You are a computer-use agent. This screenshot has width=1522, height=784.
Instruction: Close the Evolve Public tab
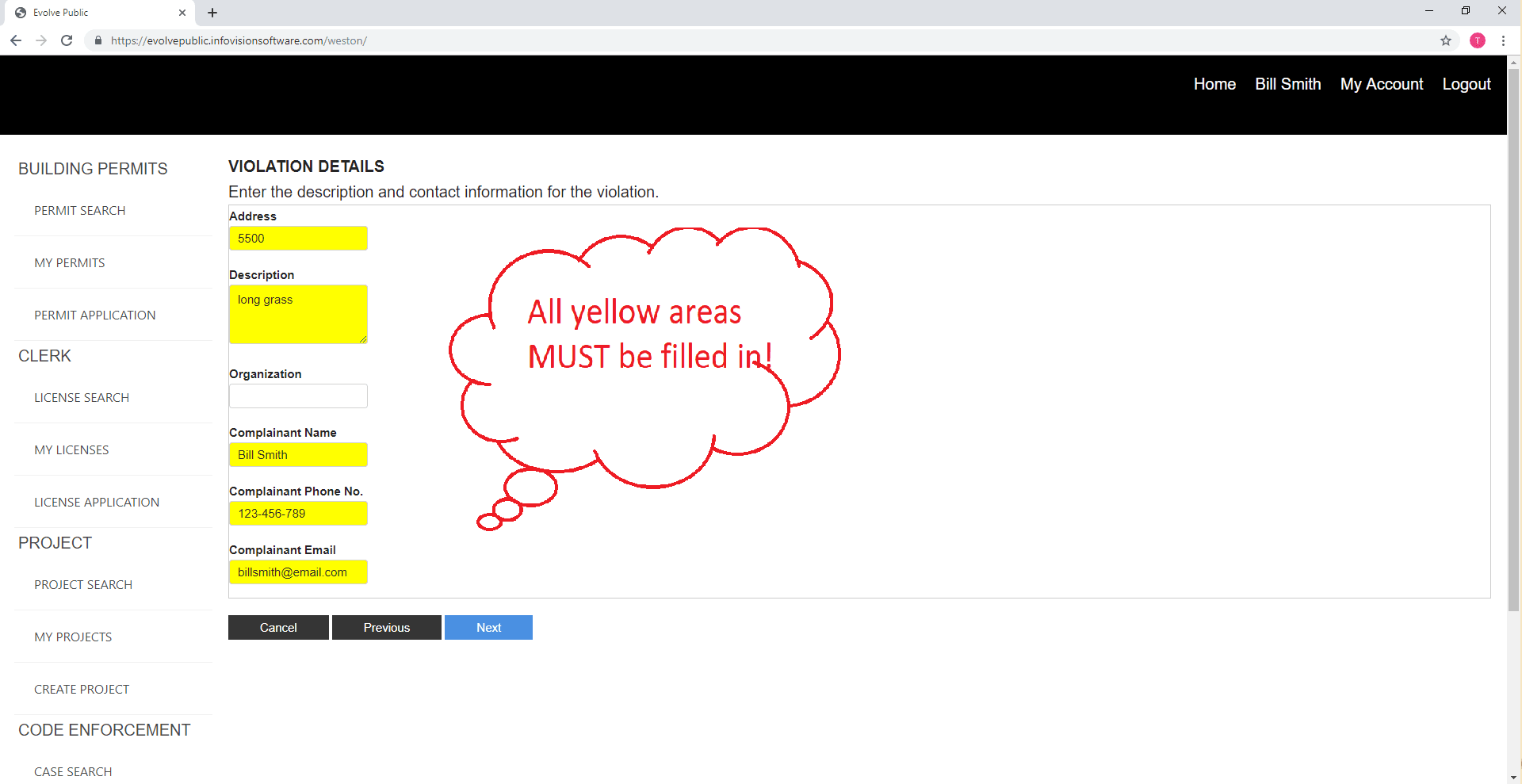(x=182, y=13)
